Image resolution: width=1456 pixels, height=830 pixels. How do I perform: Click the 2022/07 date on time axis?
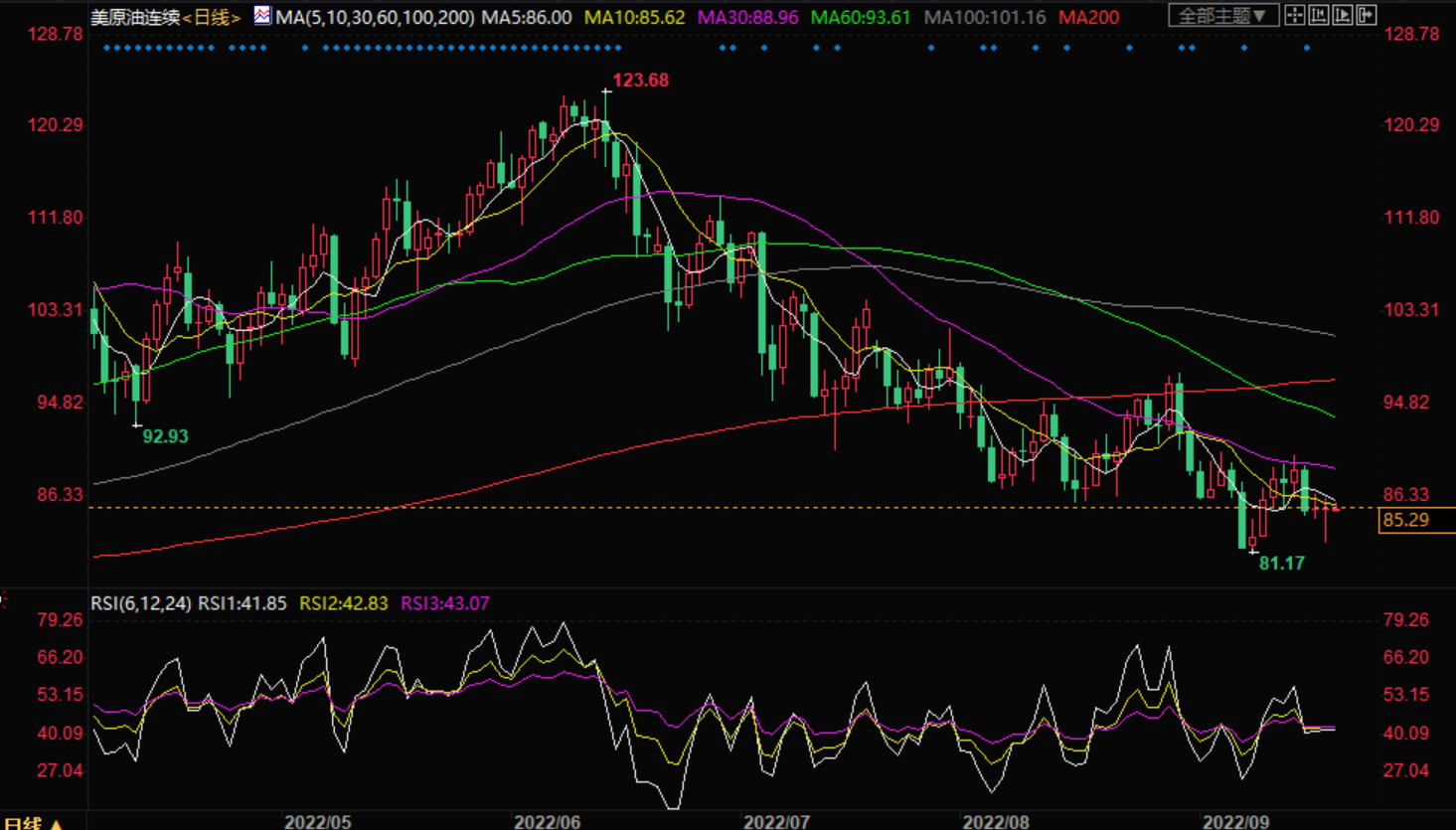tap(776, 822)
